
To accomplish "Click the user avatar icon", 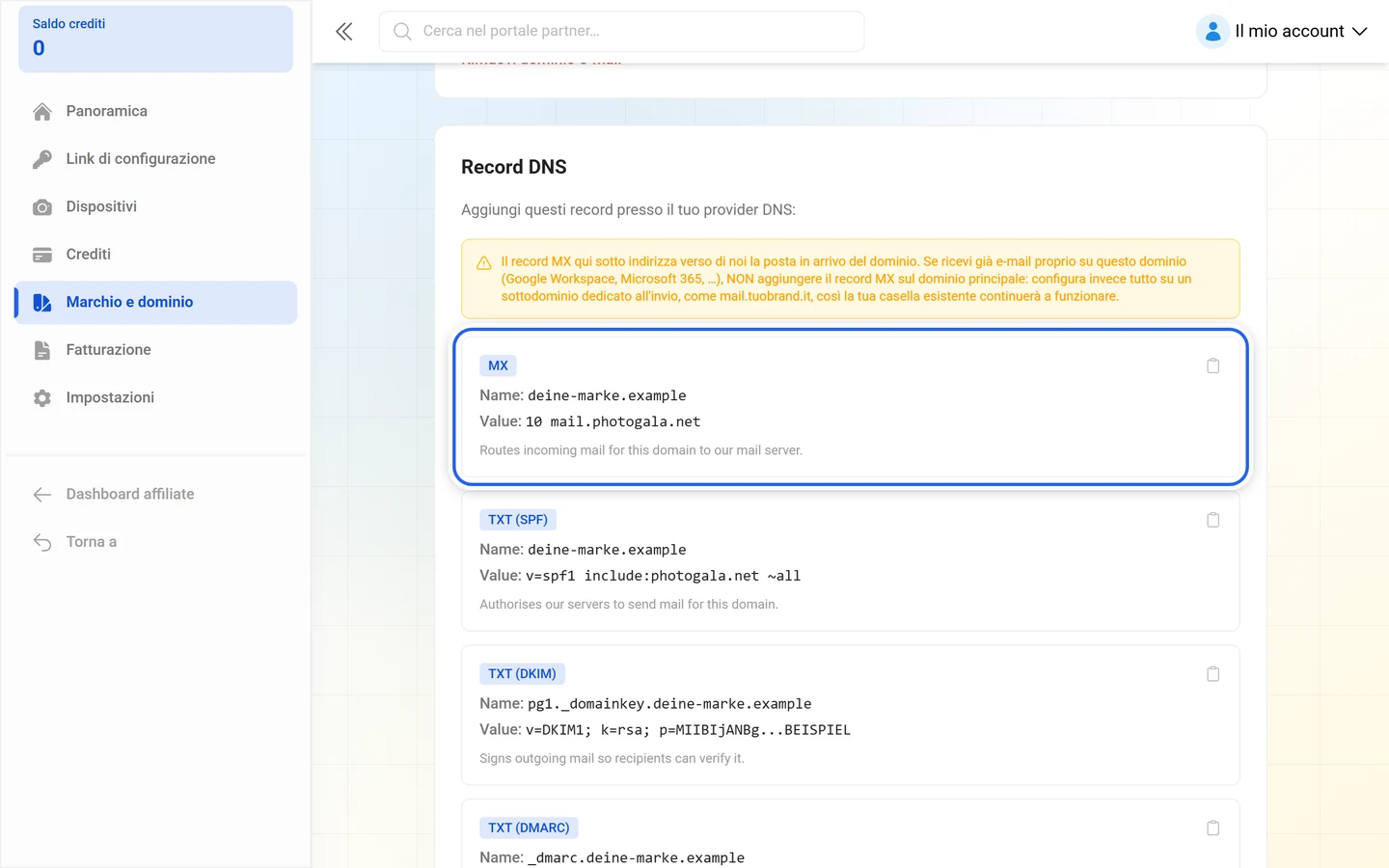I will pos(1212,31).
